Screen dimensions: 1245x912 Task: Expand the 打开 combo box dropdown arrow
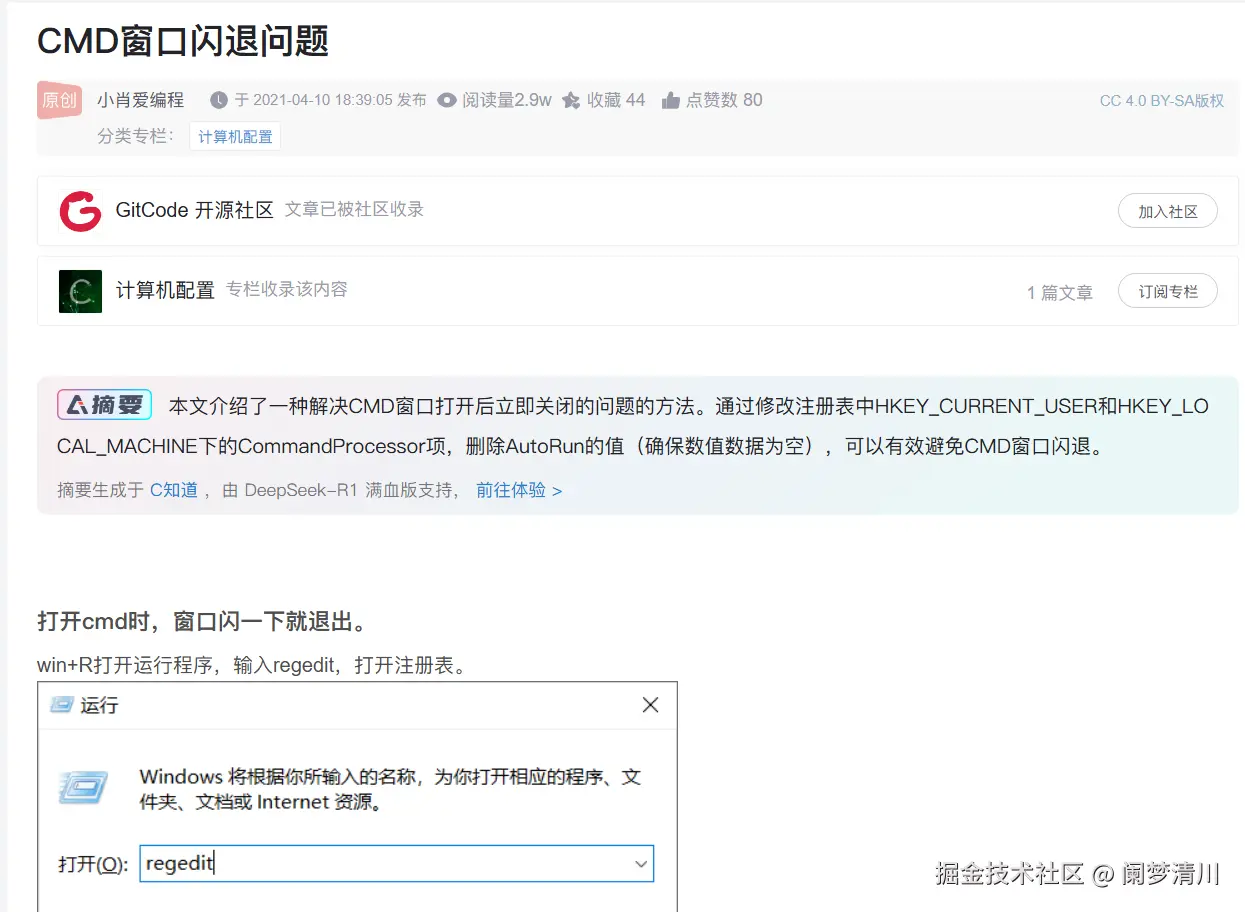coord(641,863)
